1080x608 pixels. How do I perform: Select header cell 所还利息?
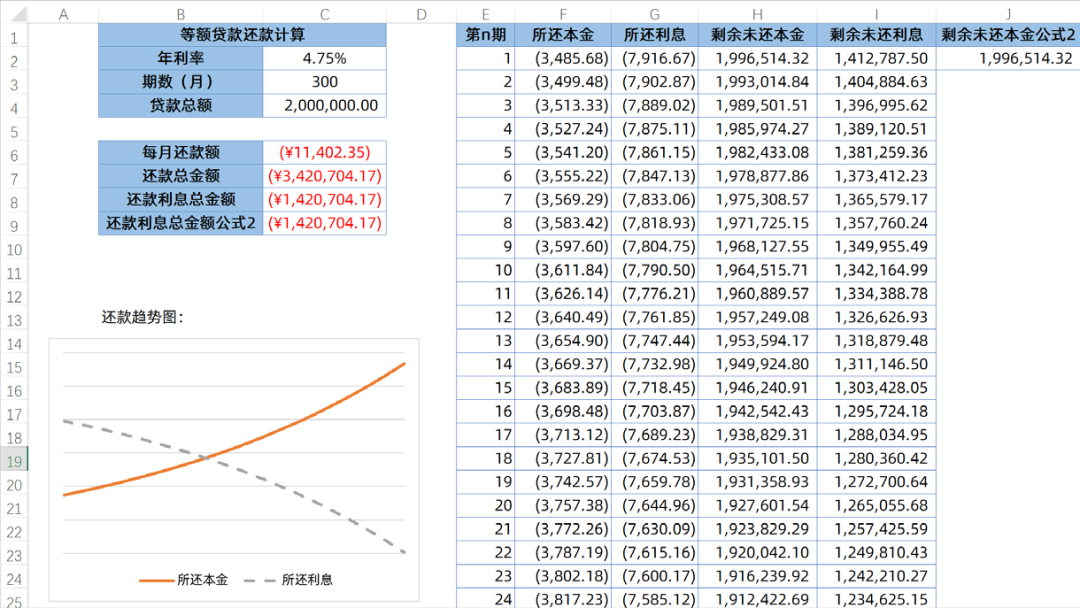tap(654, 35)
